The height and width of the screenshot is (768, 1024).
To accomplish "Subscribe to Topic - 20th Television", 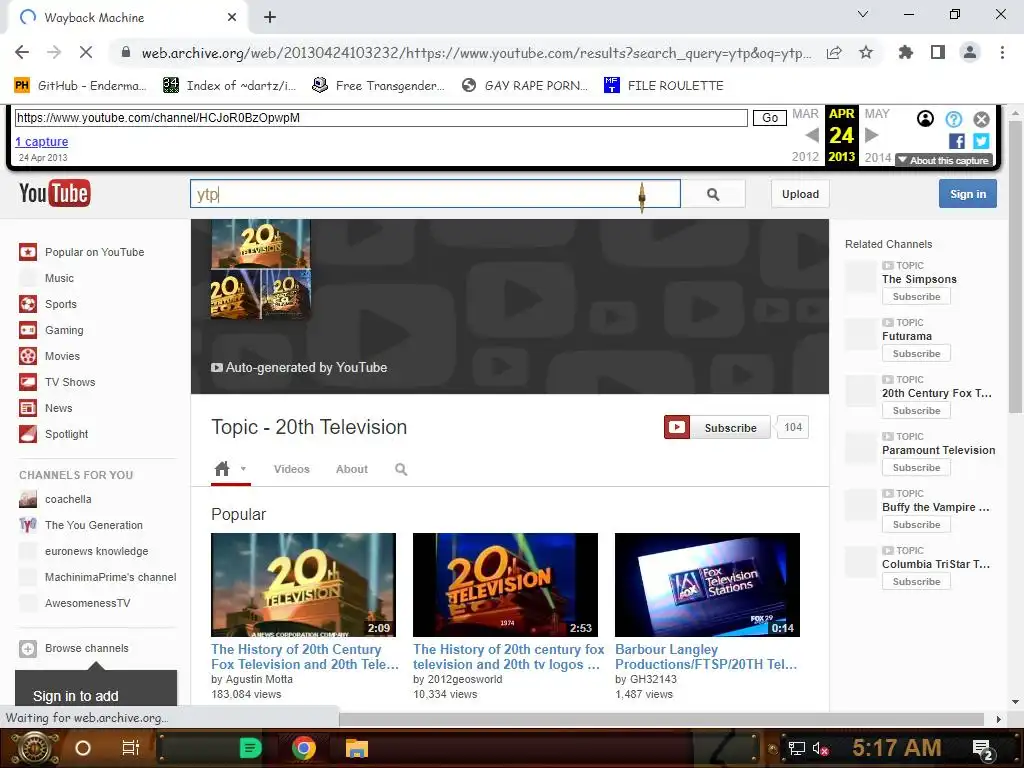I will point(717,428).
